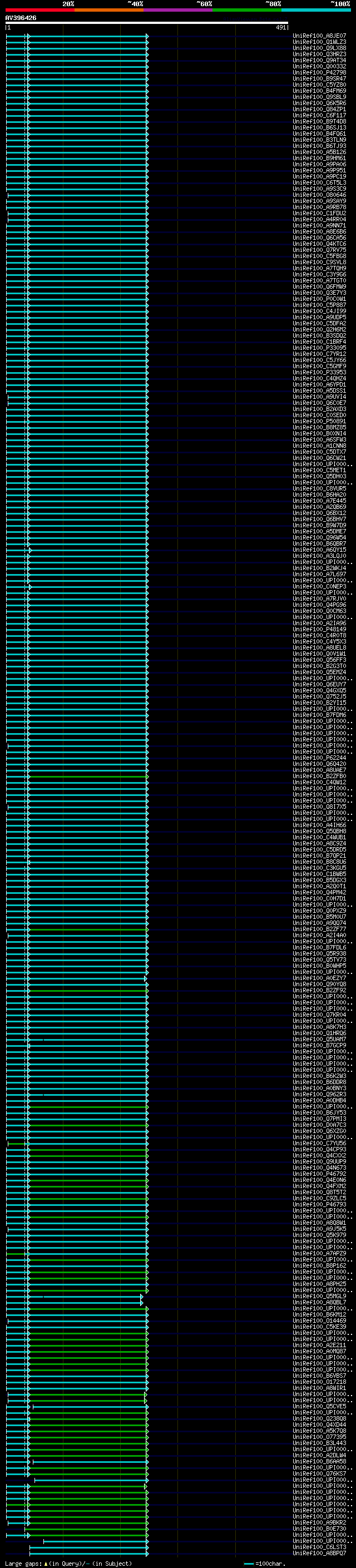The image size is (356, 1568).
Task: Select hit UniRef100_A4IH66
Action: [x=319, y=825]
